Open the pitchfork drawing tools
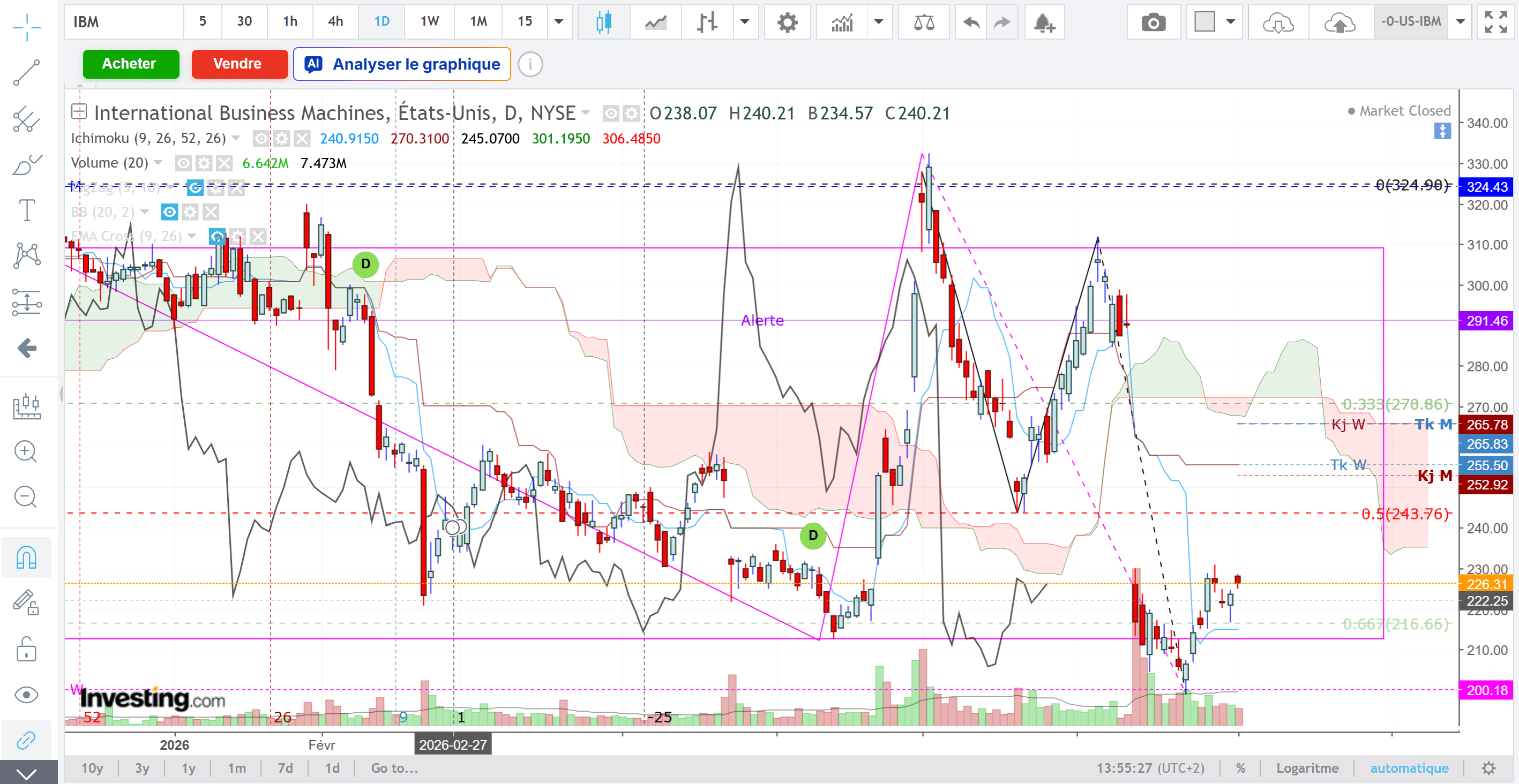The width and height of the screenshot is (1519, 784). (27, 118)
